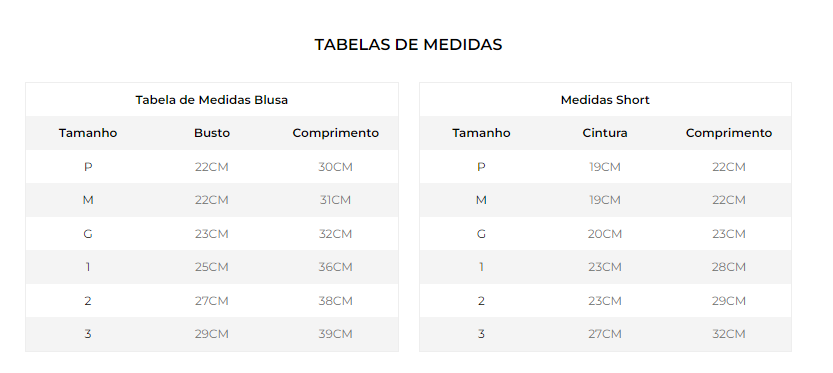
Task: Click the Cintura column header
Action: 605,133
